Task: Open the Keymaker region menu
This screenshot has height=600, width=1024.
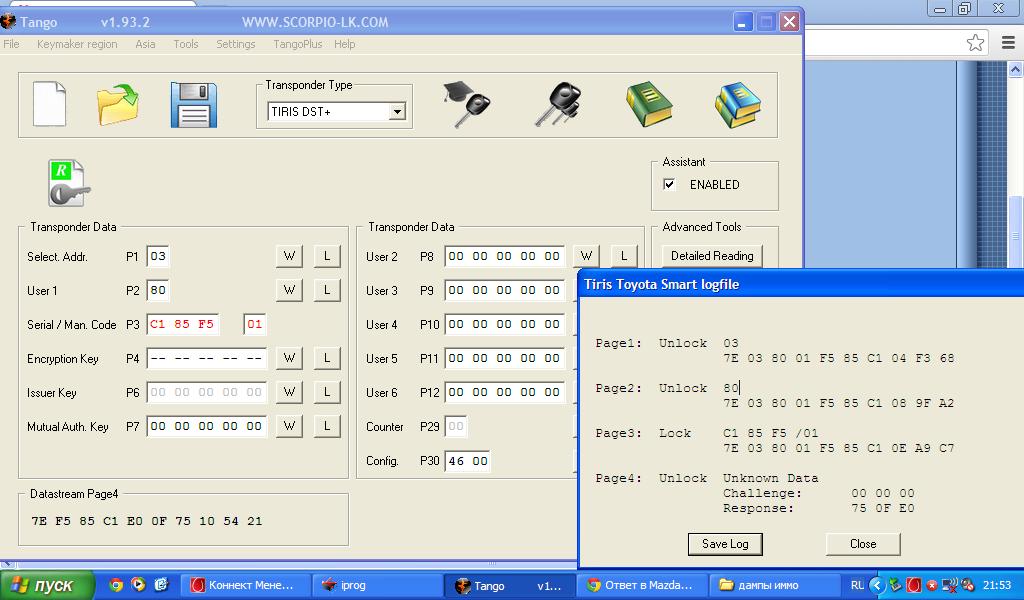Action: coord(77,44)
